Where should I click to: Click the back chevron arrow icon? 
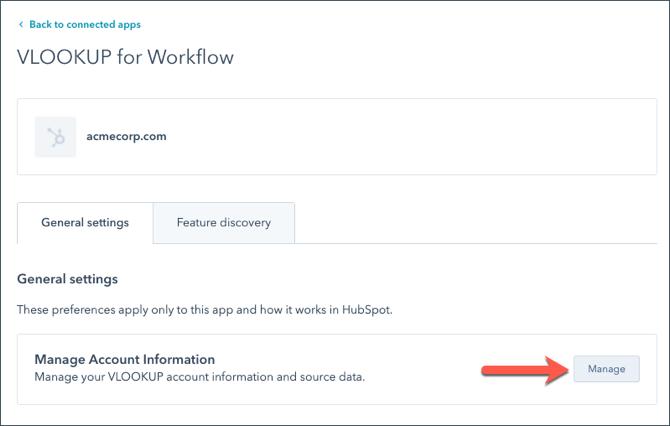coord(21,25)
